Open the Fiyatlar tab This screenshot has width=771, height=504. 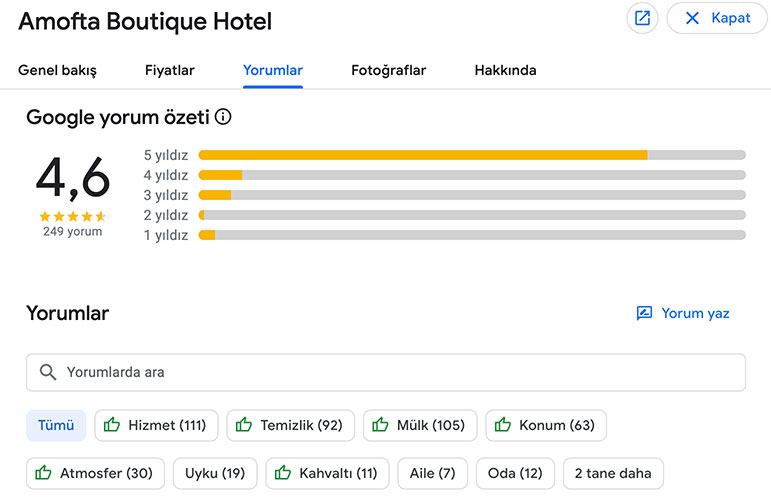(169, 70)
